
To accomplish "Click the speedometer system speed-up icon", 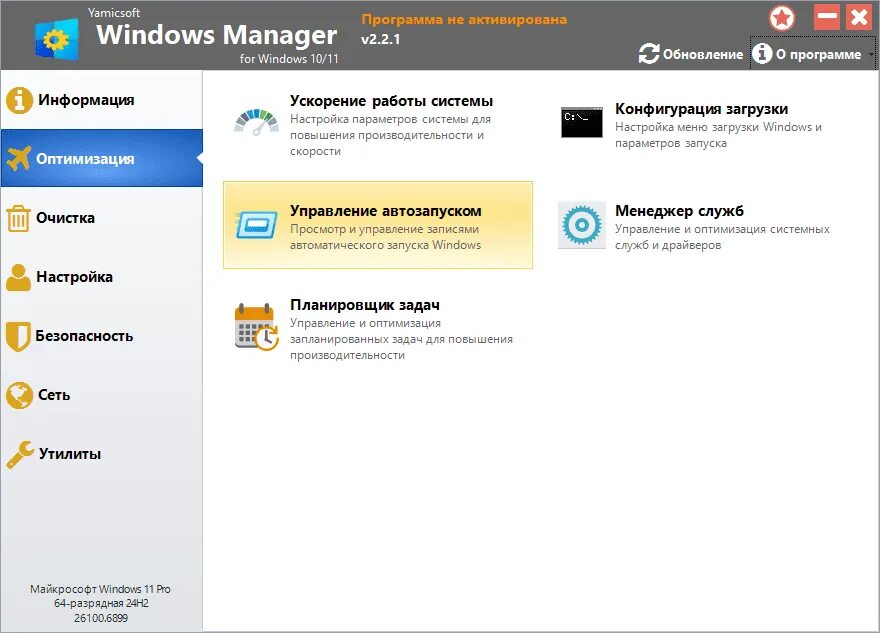I will point(256,123).
